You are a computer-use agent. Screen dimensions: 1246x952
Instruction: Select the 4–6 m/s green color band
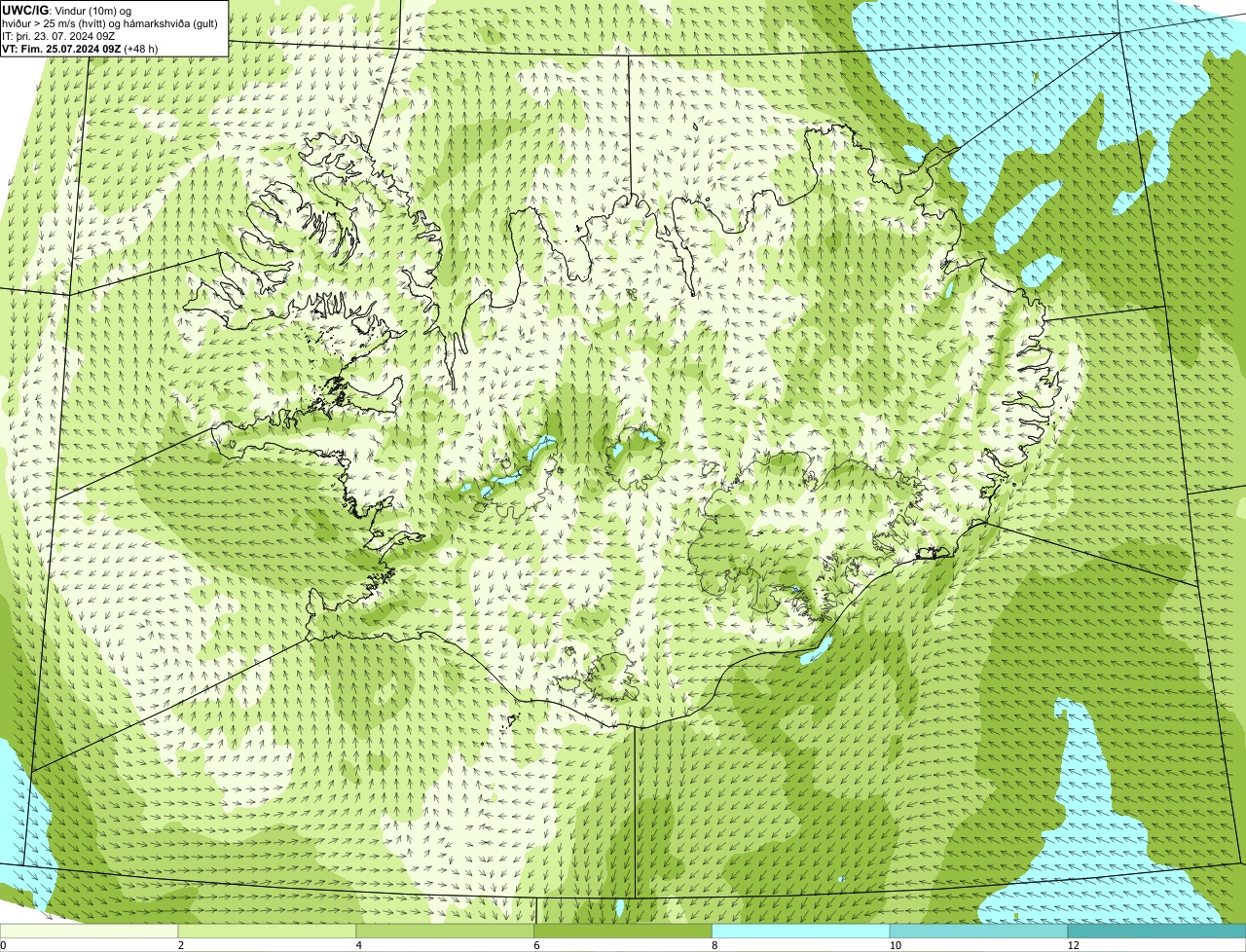click(x=446, y=931)
